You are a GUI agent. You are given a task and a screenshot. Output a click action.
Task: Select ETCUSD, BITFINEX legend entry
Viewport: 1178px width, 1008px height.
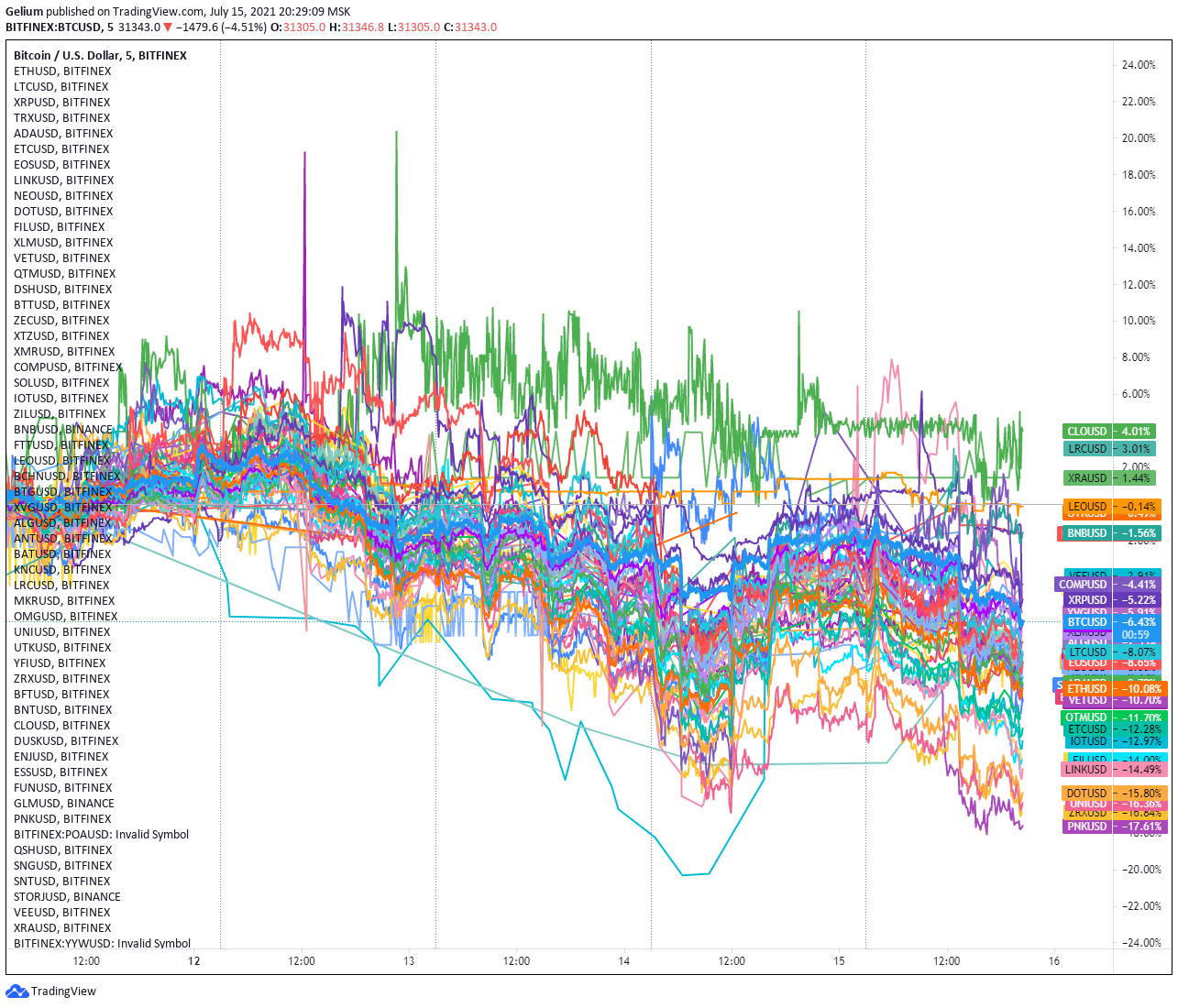tap(61, 149)
